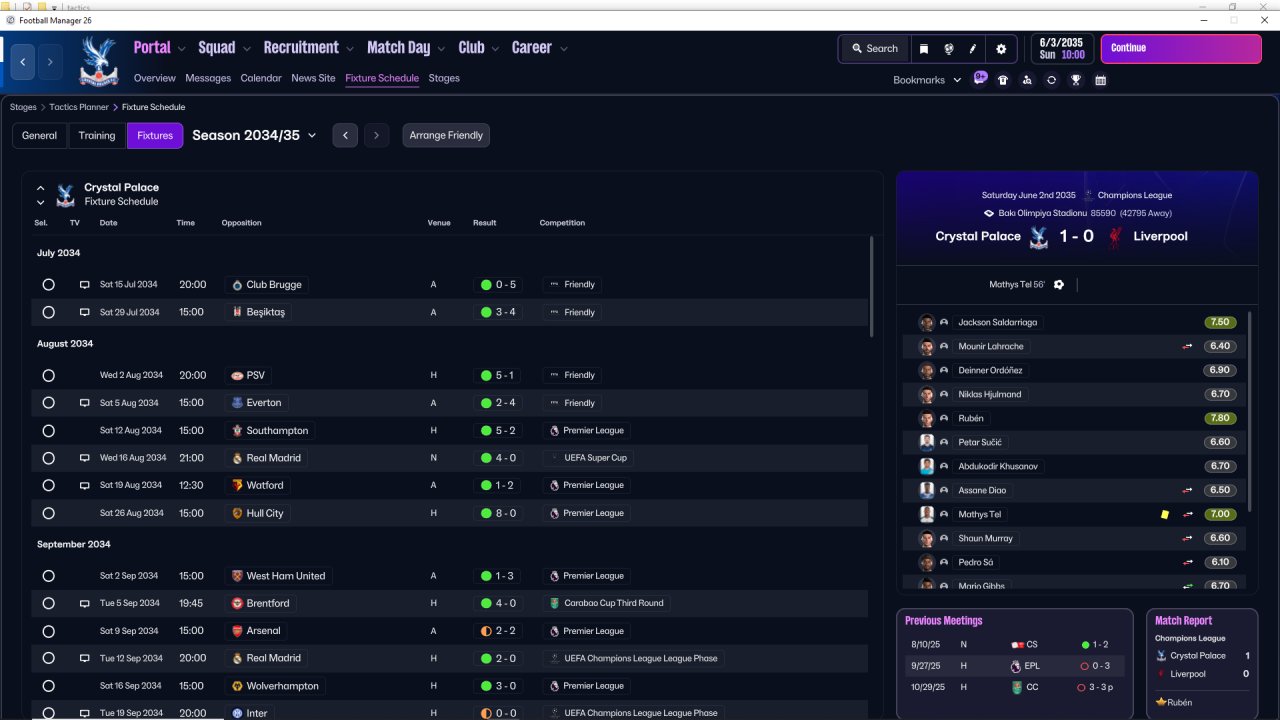
Task: Switch to the Stages tab
Action: [444, 78]
